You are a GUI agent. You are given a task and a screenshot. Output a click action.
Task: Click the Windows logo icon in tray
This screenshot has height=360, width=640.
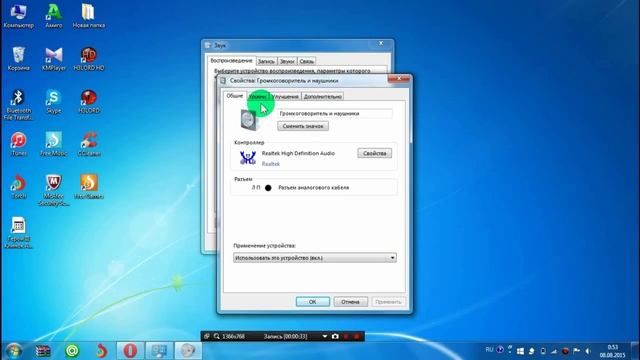pyautogui.click(x=520, y=351)
